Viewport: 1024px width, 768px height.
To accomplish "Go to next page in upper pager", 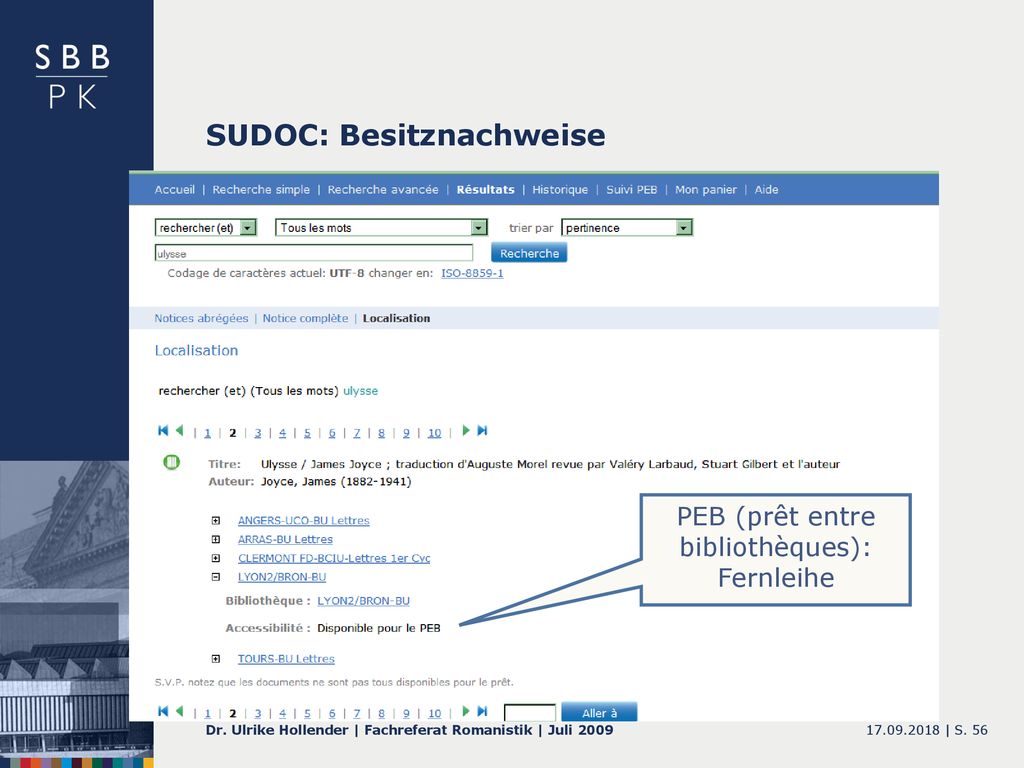I will pyautogui.click(x=466, y=430).
